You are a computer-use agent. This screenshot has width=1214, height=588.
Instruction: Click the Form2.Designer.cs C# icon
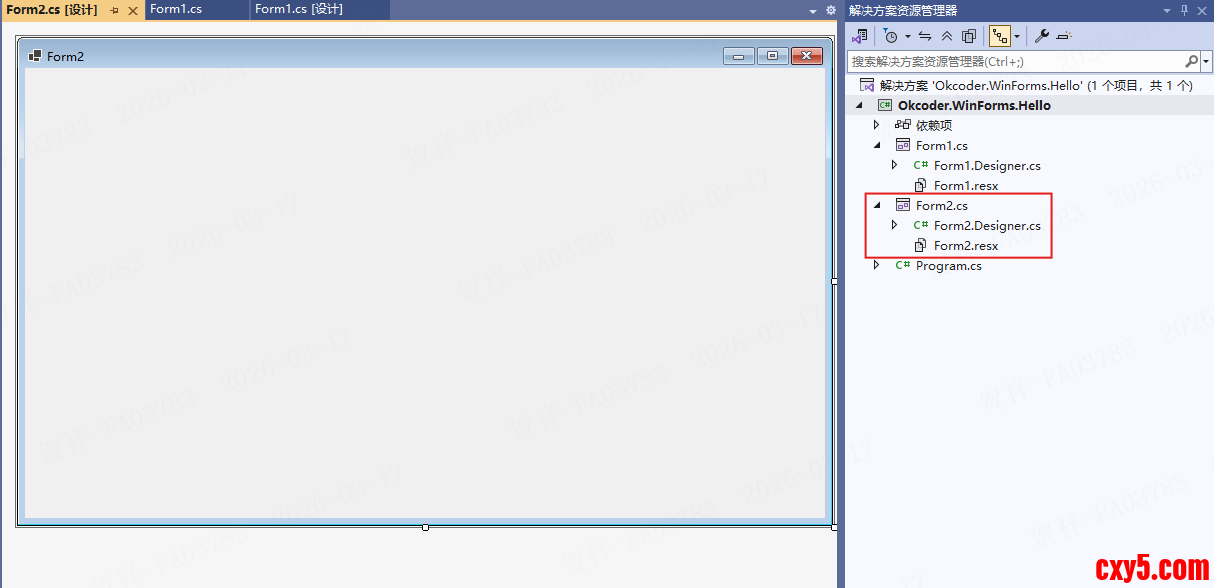[921, 225]
